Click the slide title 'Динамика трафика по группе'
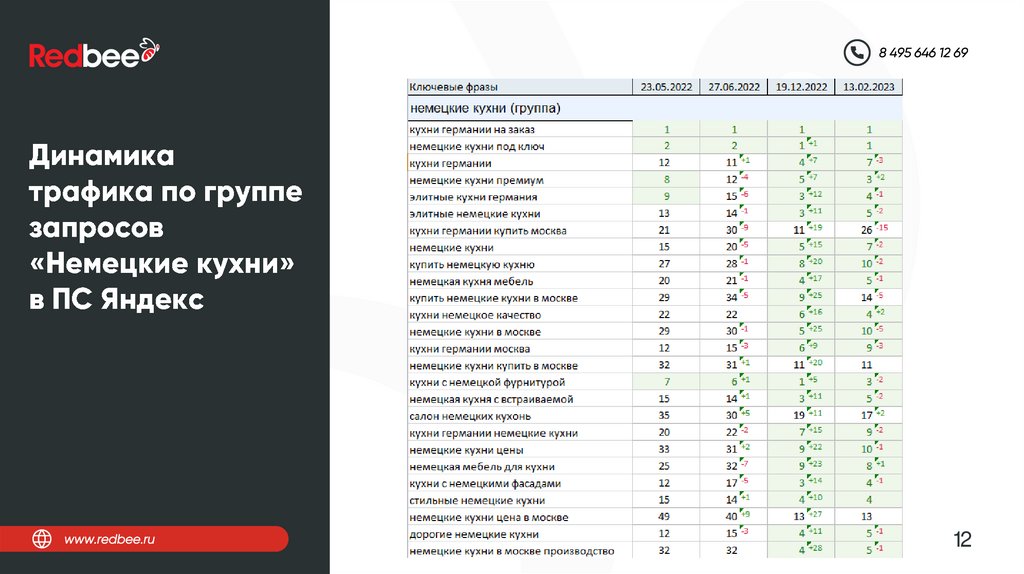 click(165, 174)
